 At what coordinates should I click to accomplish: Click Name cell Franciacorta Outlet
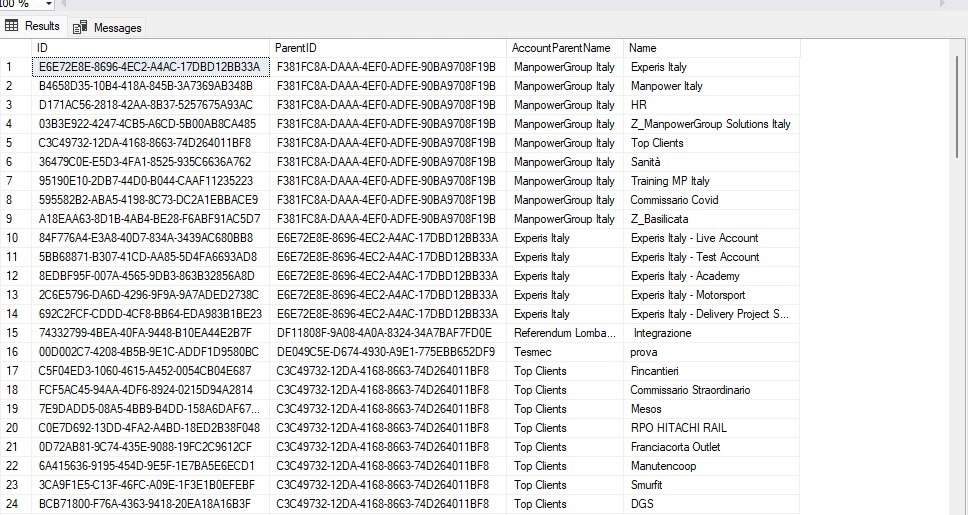click(712, 447)
